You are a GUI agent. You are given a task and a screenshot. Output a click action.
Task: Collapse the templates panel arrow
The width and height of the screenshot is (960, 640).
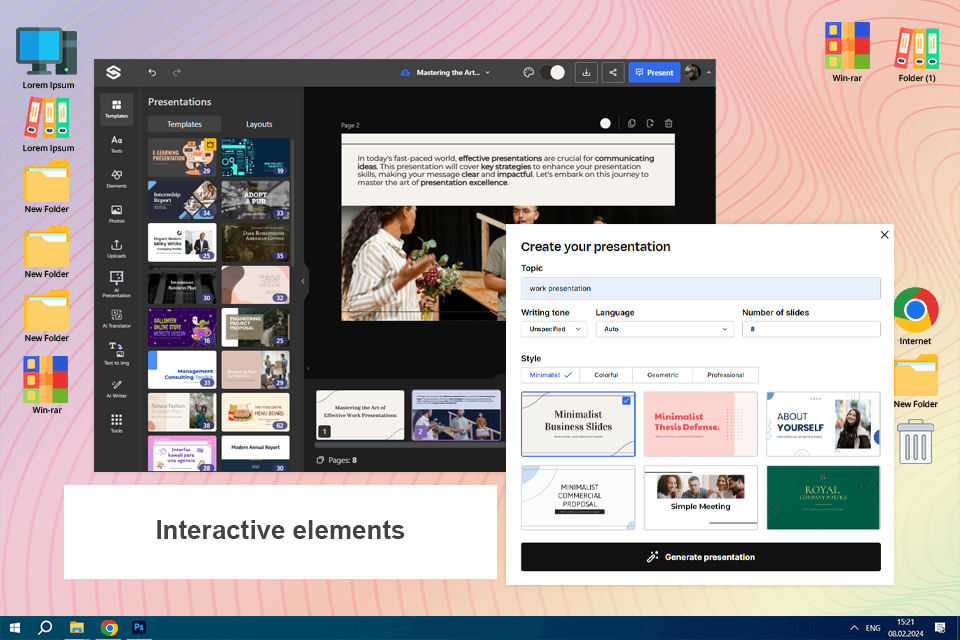tap(303, 282)
